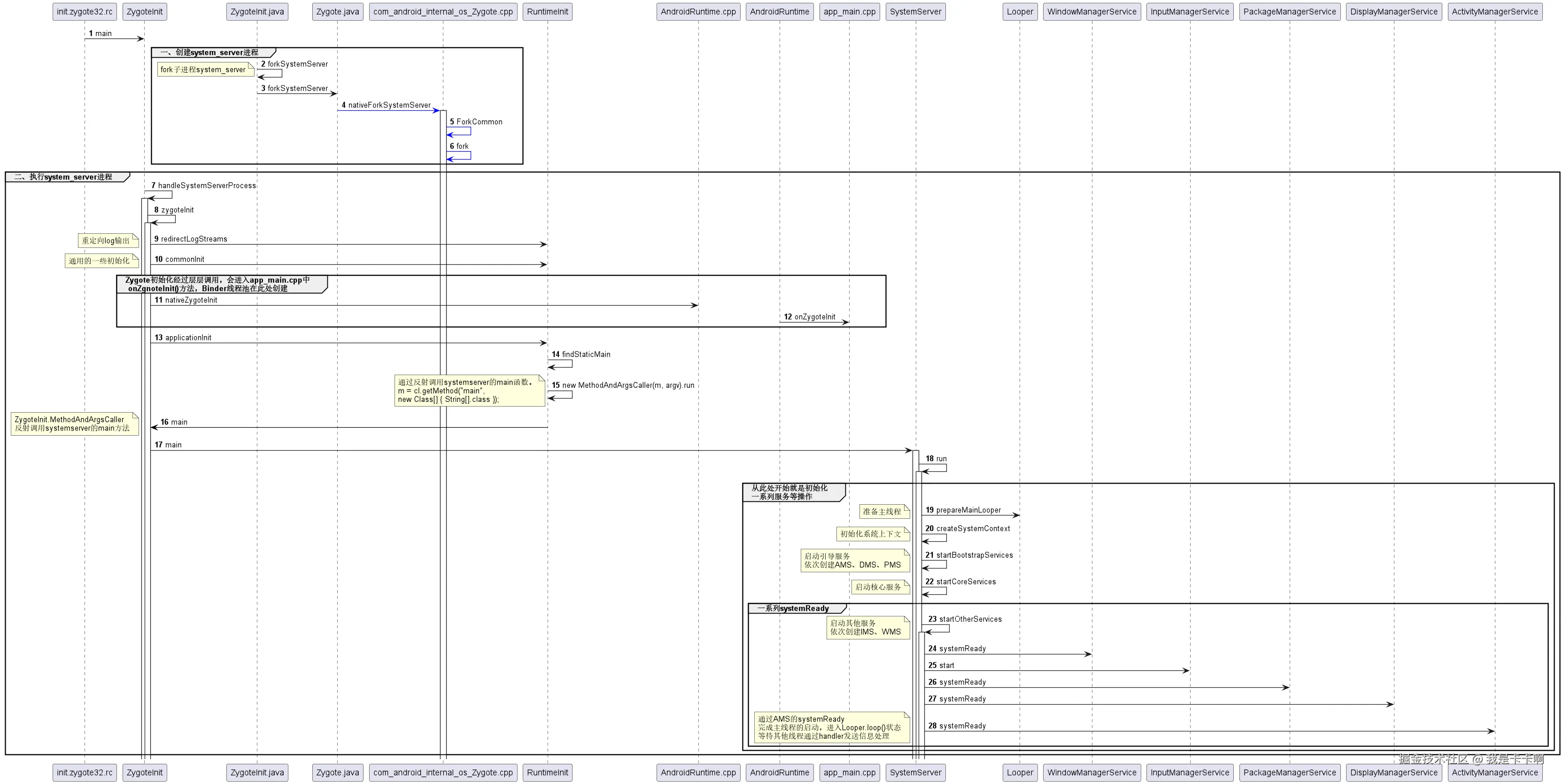Select the top init.zygote32.rc participant box
This screenshot has width=1563, height=784.
pyautogui.click(x=85, y=12)
